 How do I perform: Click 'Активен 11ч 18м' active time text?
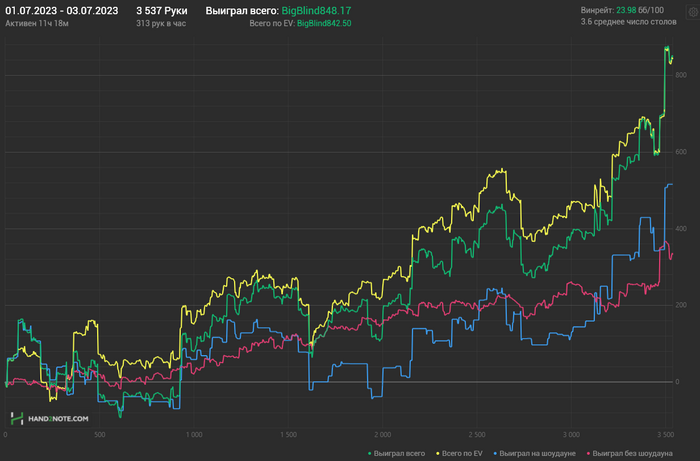tap(37, 22)
